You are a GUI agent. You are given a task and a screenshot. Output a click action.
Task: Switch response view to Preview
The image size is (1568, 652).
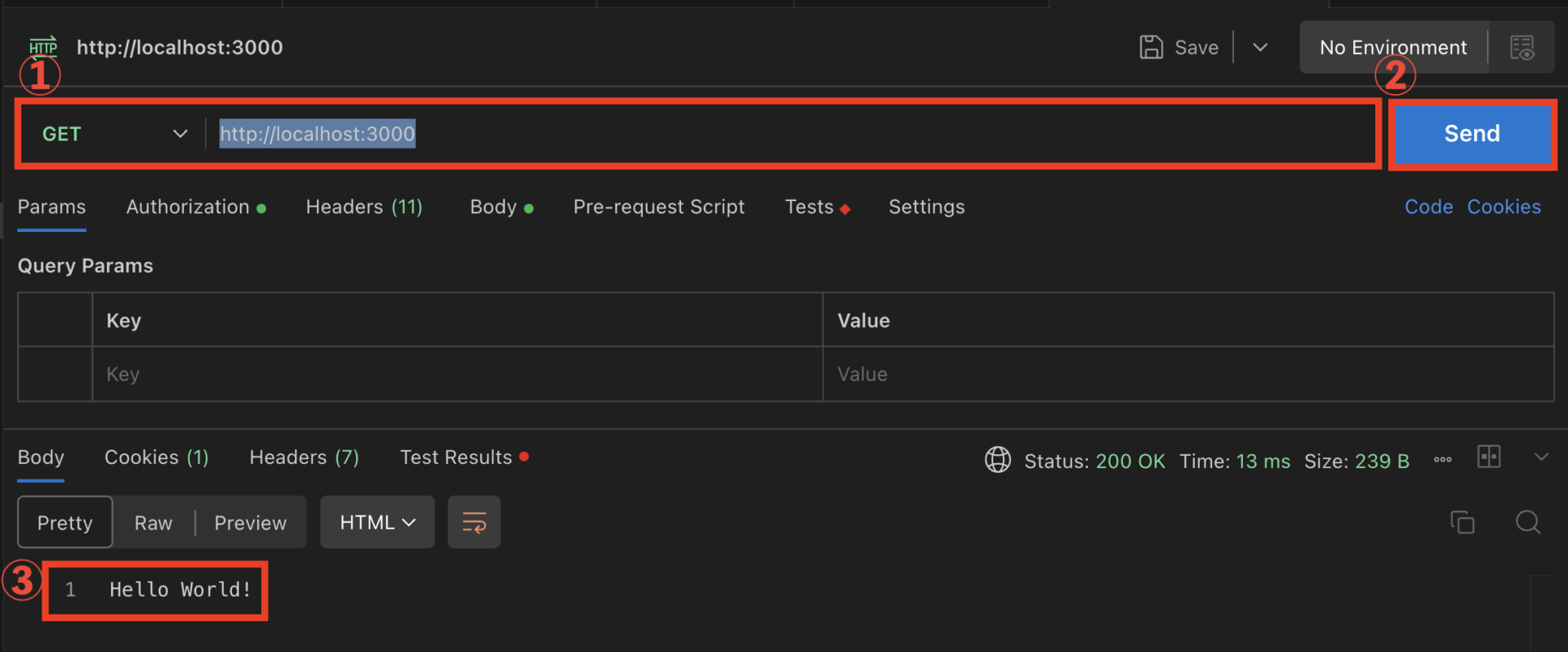point(251,523)
